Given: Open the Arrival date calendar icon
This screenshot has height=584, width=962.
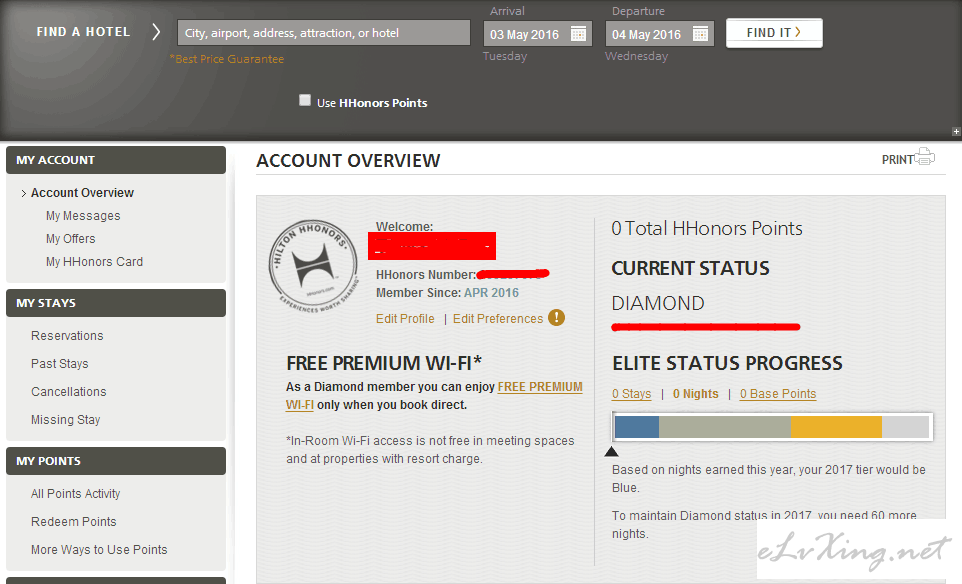Looking at the screenshot, I should pyautogui.click(x=578, y=34).
